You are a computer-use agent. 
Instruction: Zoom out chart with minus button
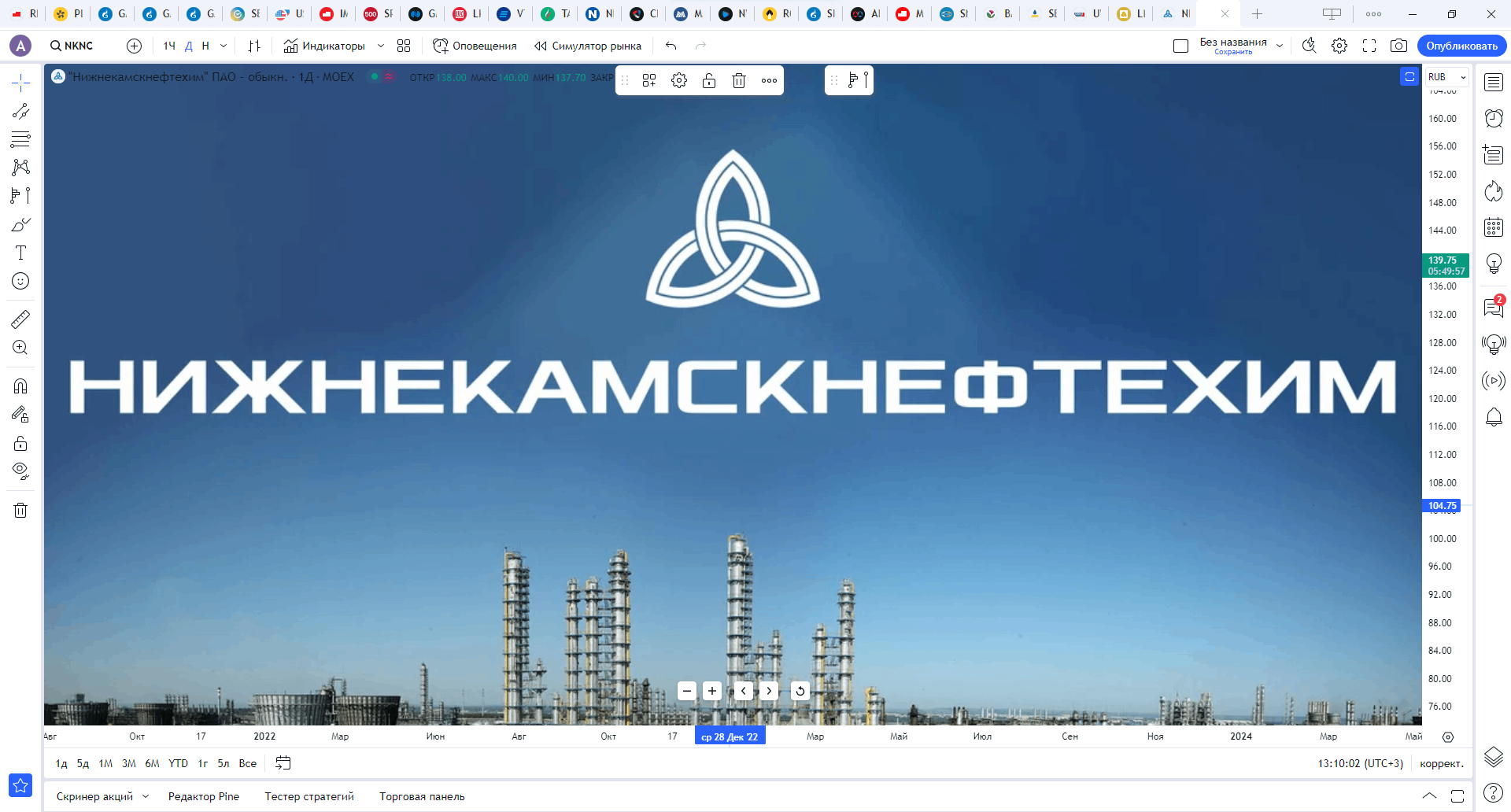(687, 691)
